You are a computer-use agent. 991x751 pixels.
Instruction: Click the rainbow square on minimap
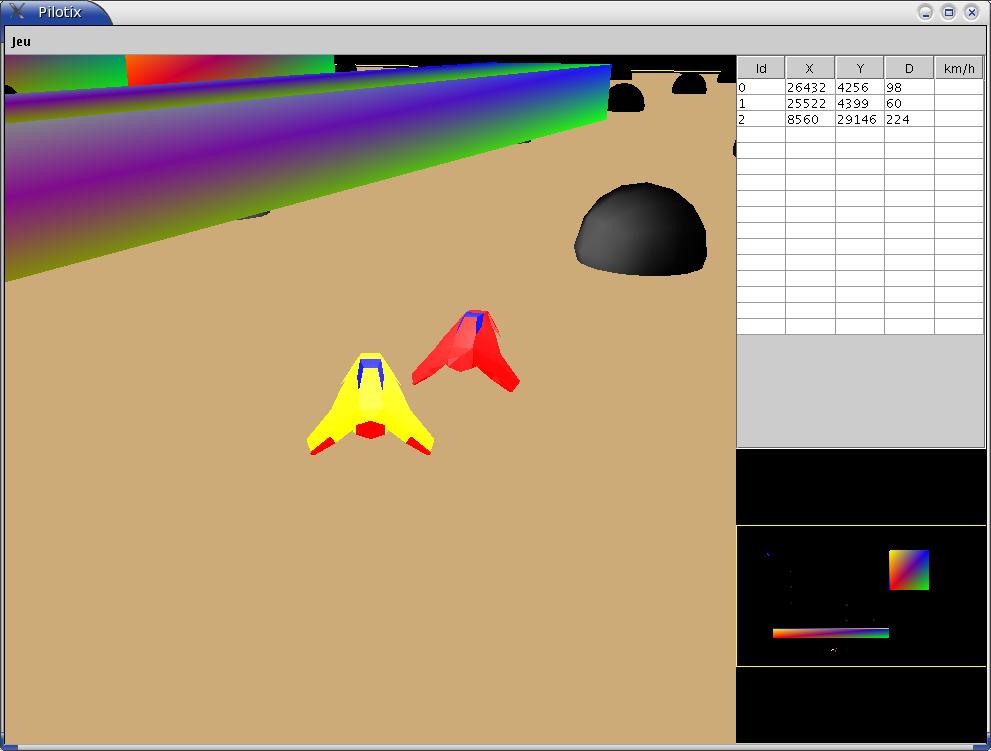909,570
